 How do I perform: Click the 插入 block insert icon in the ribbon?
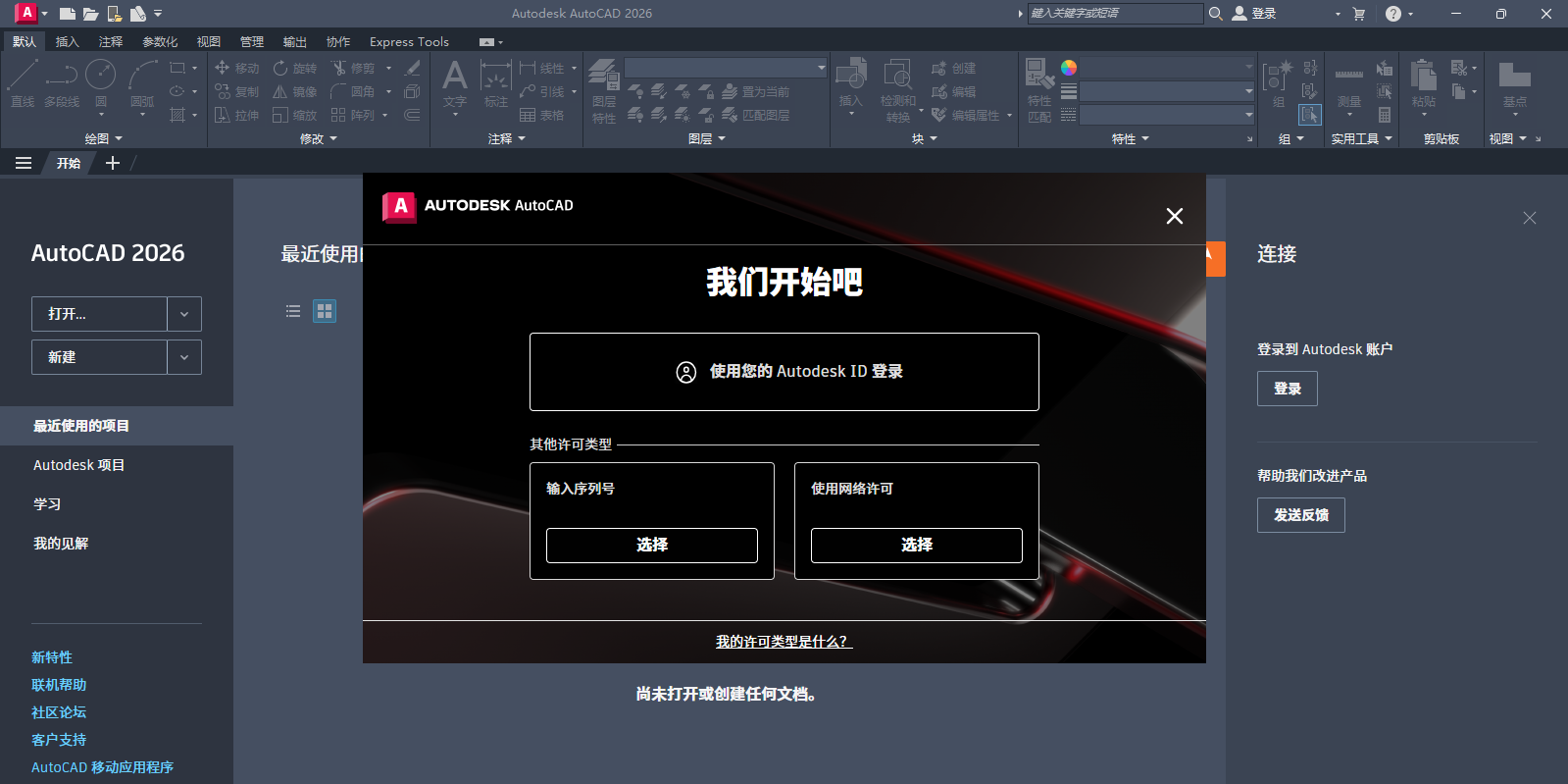851,84
